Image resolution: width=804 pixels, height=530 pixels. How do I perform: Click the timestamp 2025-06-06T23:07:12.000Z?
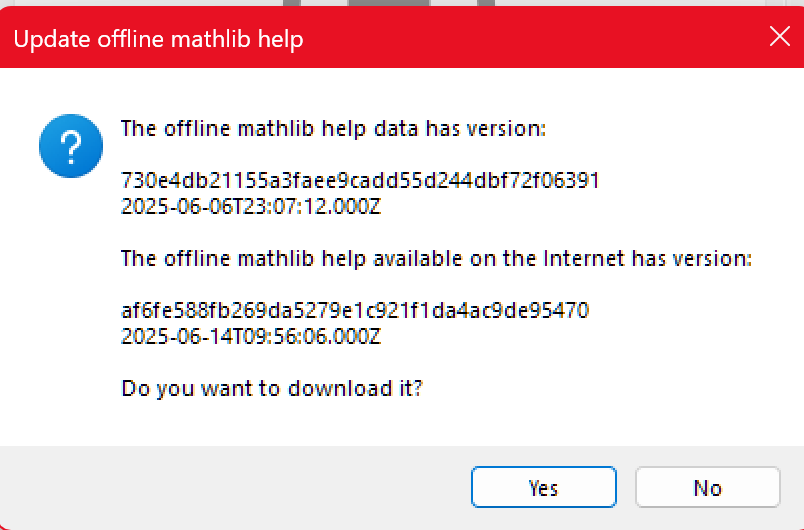point(251,207)
